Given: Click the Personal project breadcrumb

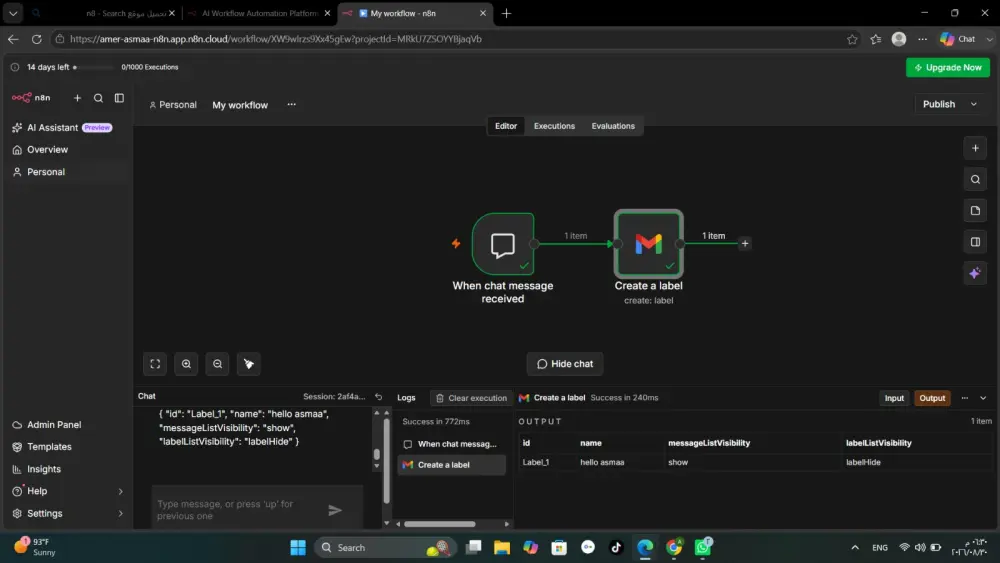Looking at the screenshot, I should (173, 105).
